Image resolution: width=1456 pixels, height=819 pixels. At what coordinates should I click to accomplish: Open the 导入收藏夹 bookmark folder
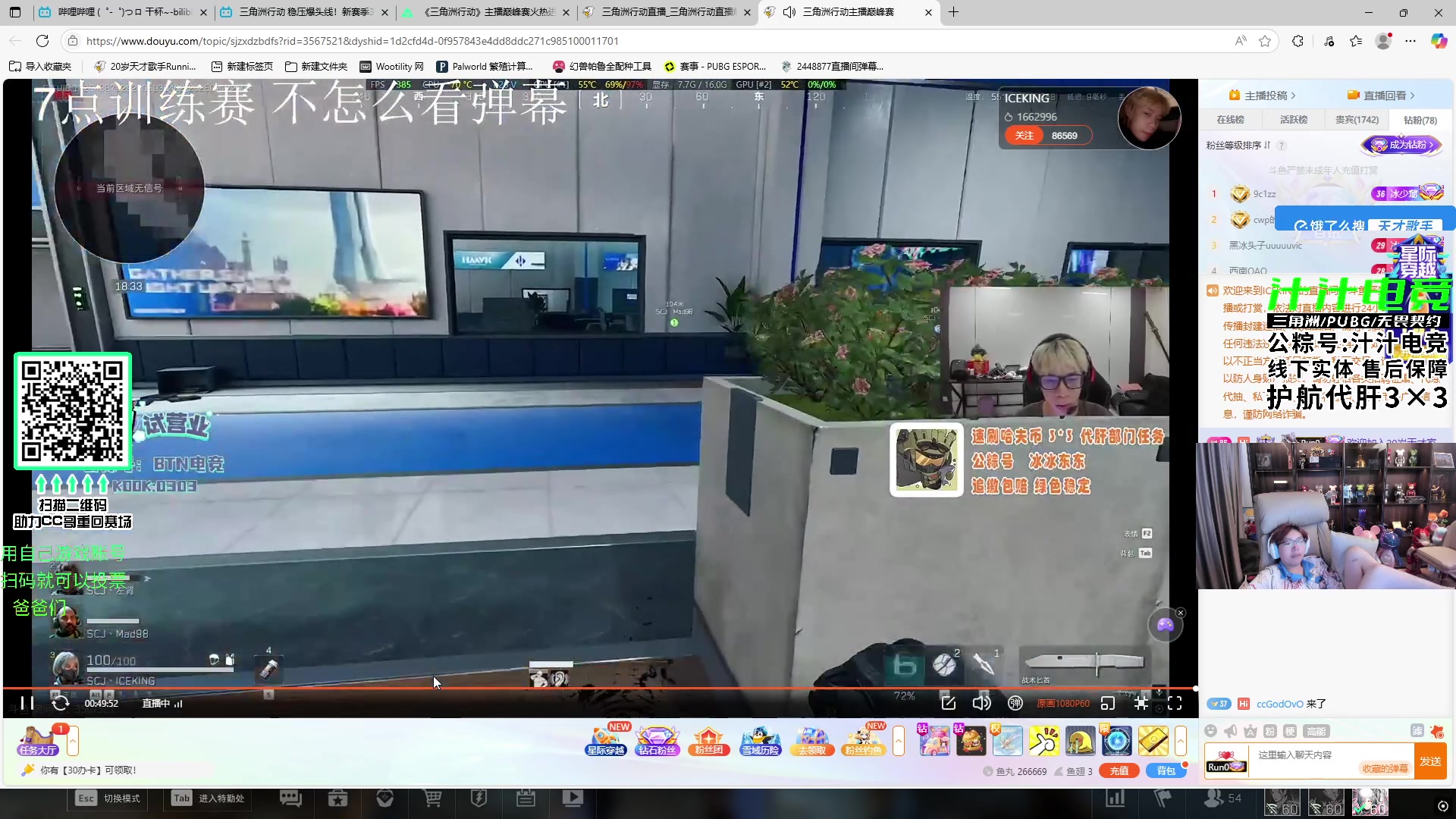point(40,67)
